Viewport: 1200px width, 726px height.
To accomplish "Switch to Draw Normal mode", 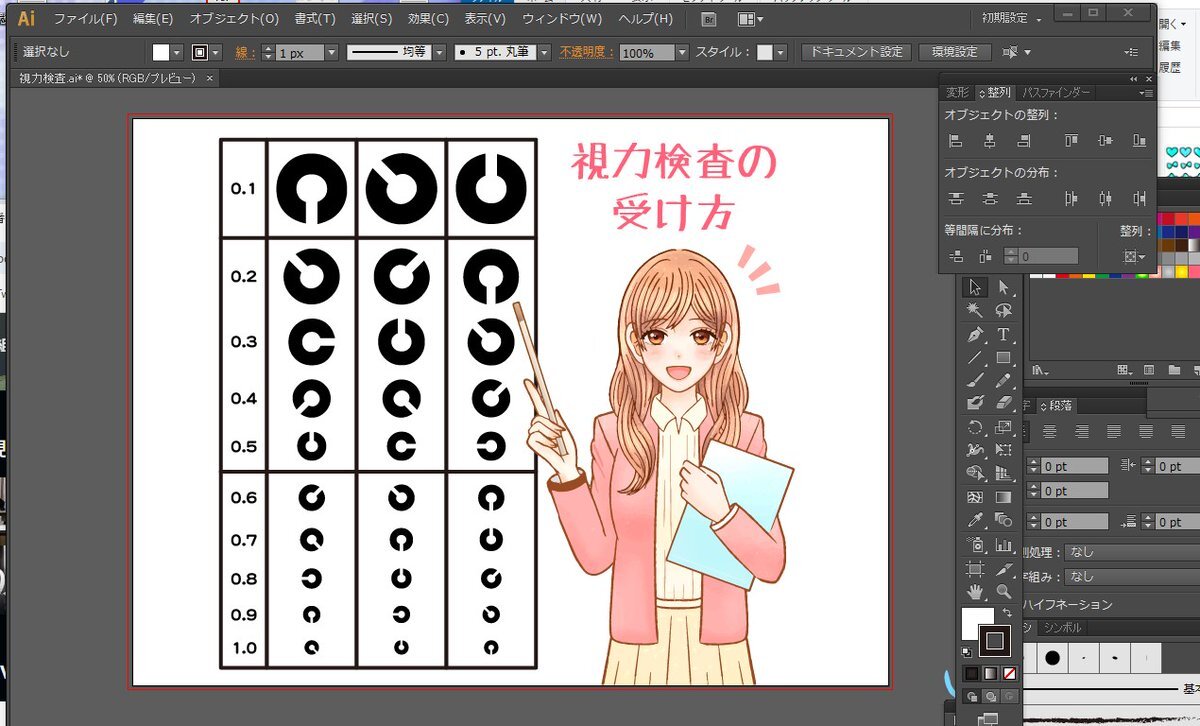I will pos(971,696).
